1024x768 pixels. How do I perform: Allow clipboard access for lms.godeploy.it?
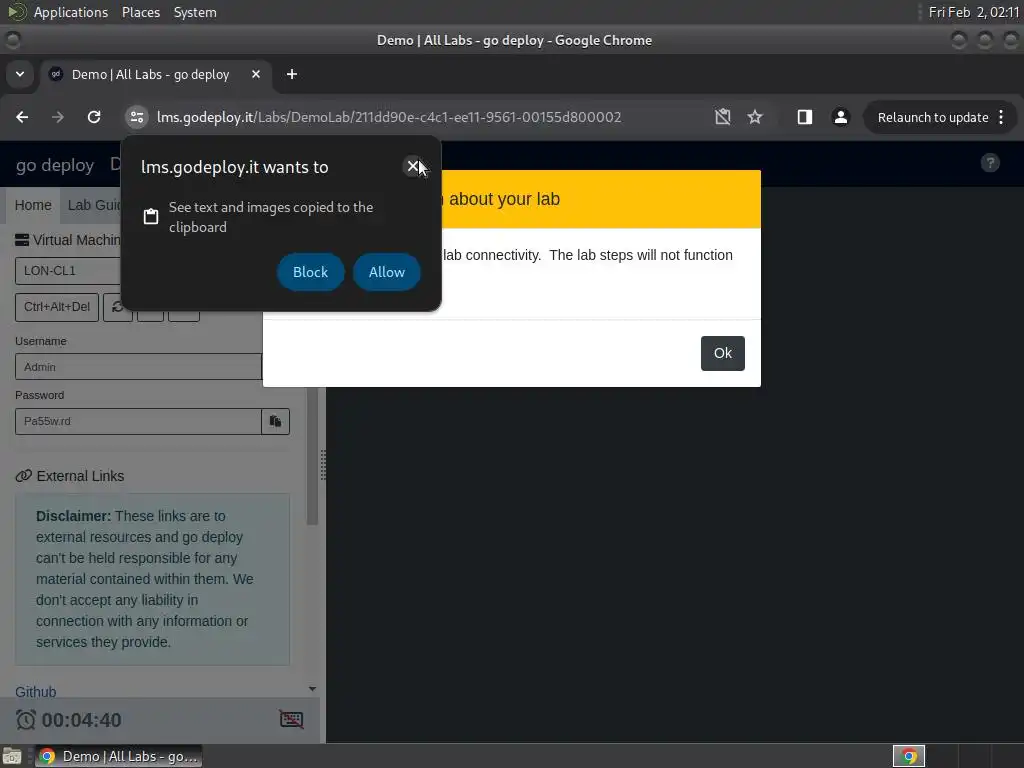tap(387, 272)
